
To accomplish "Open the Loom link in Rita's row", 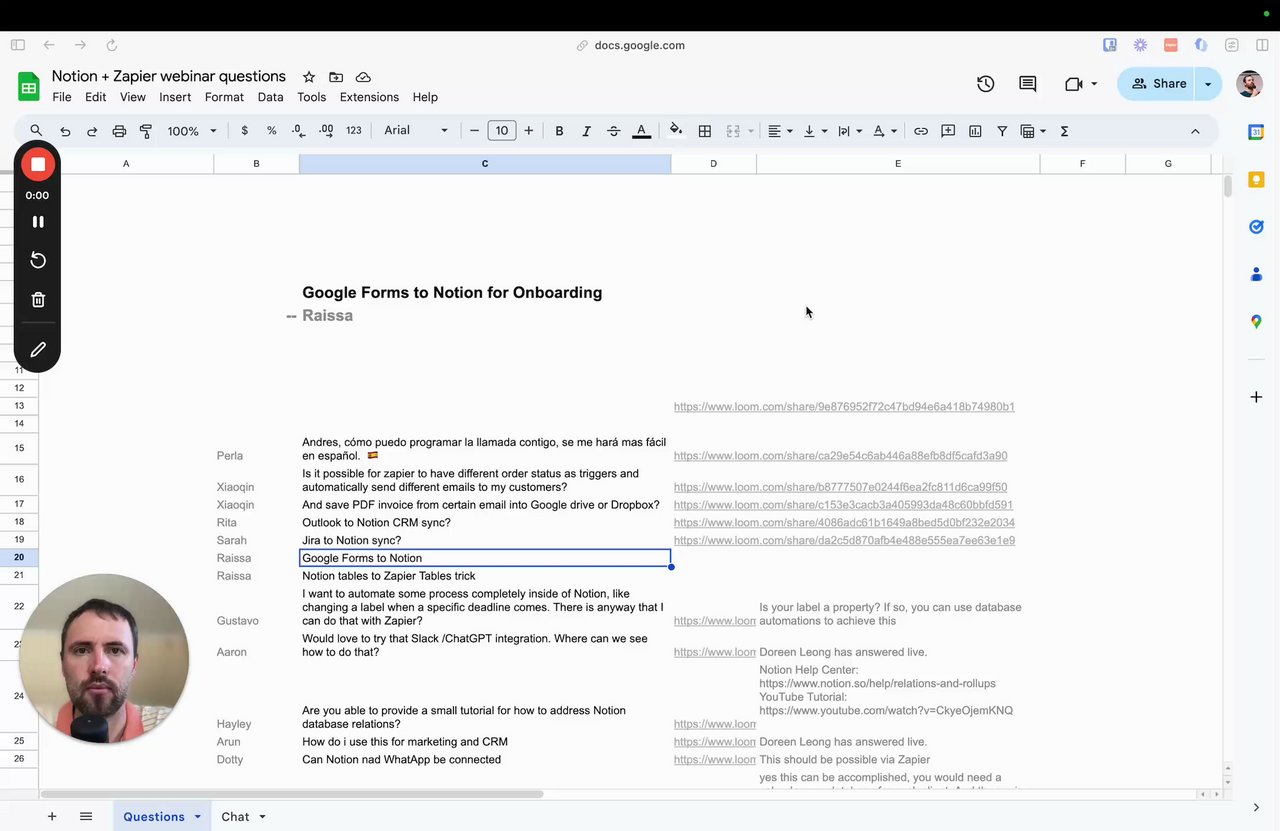I will click(x=844, y=523).
